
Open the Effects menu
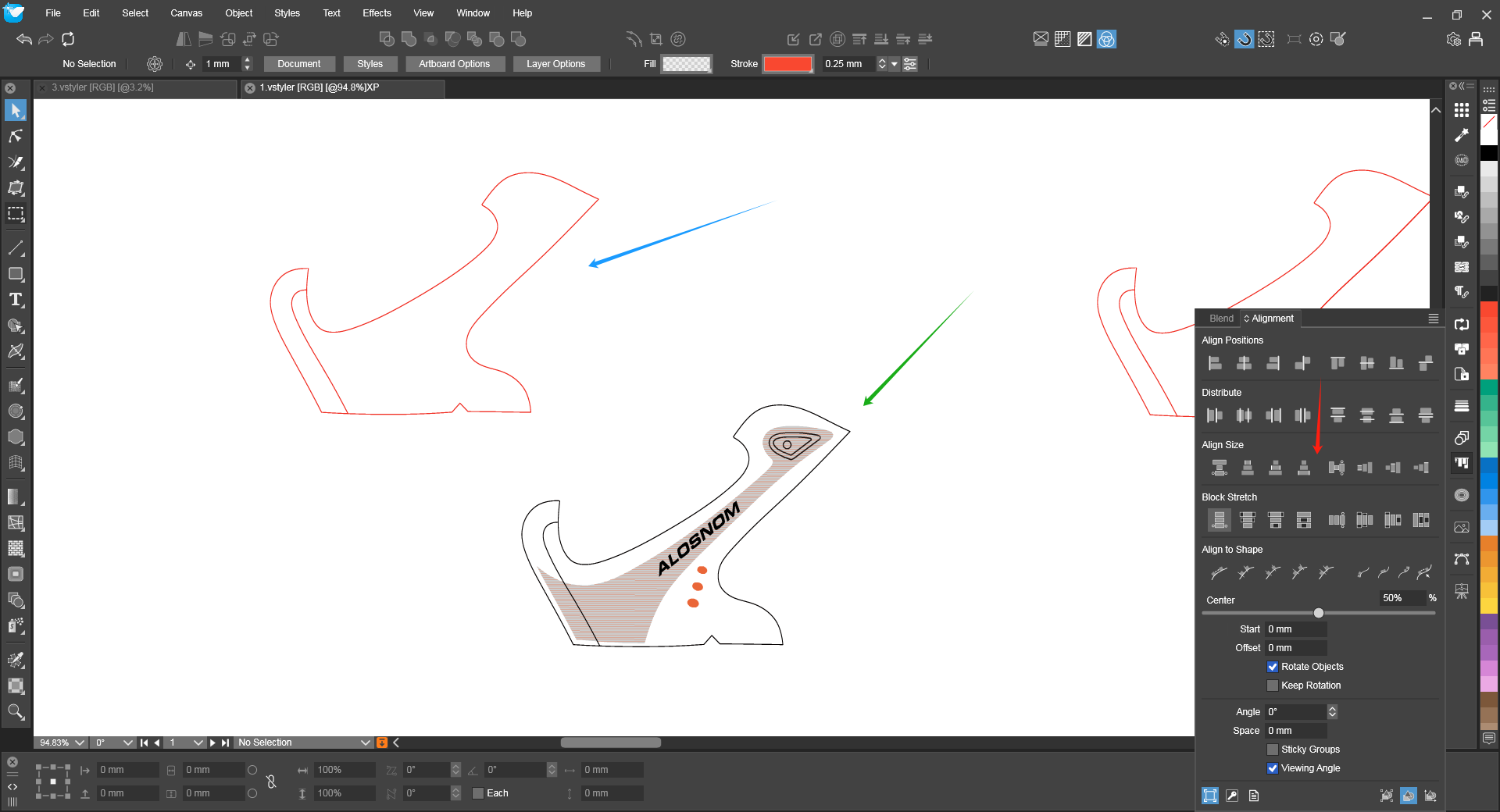pyautogui.click(x=377, y=13)
